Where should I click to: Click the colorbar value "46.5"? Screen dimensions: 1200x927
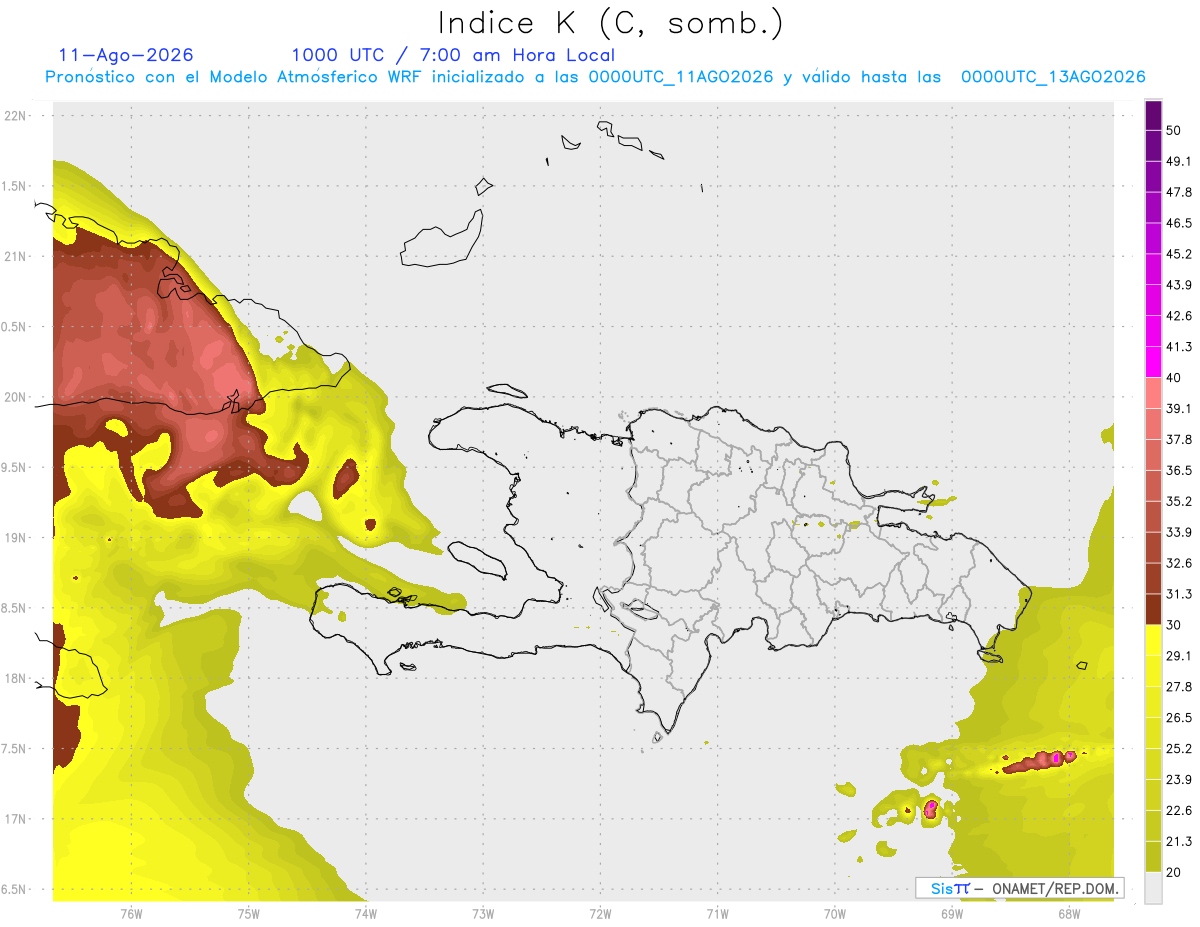tap(1179, 223)
